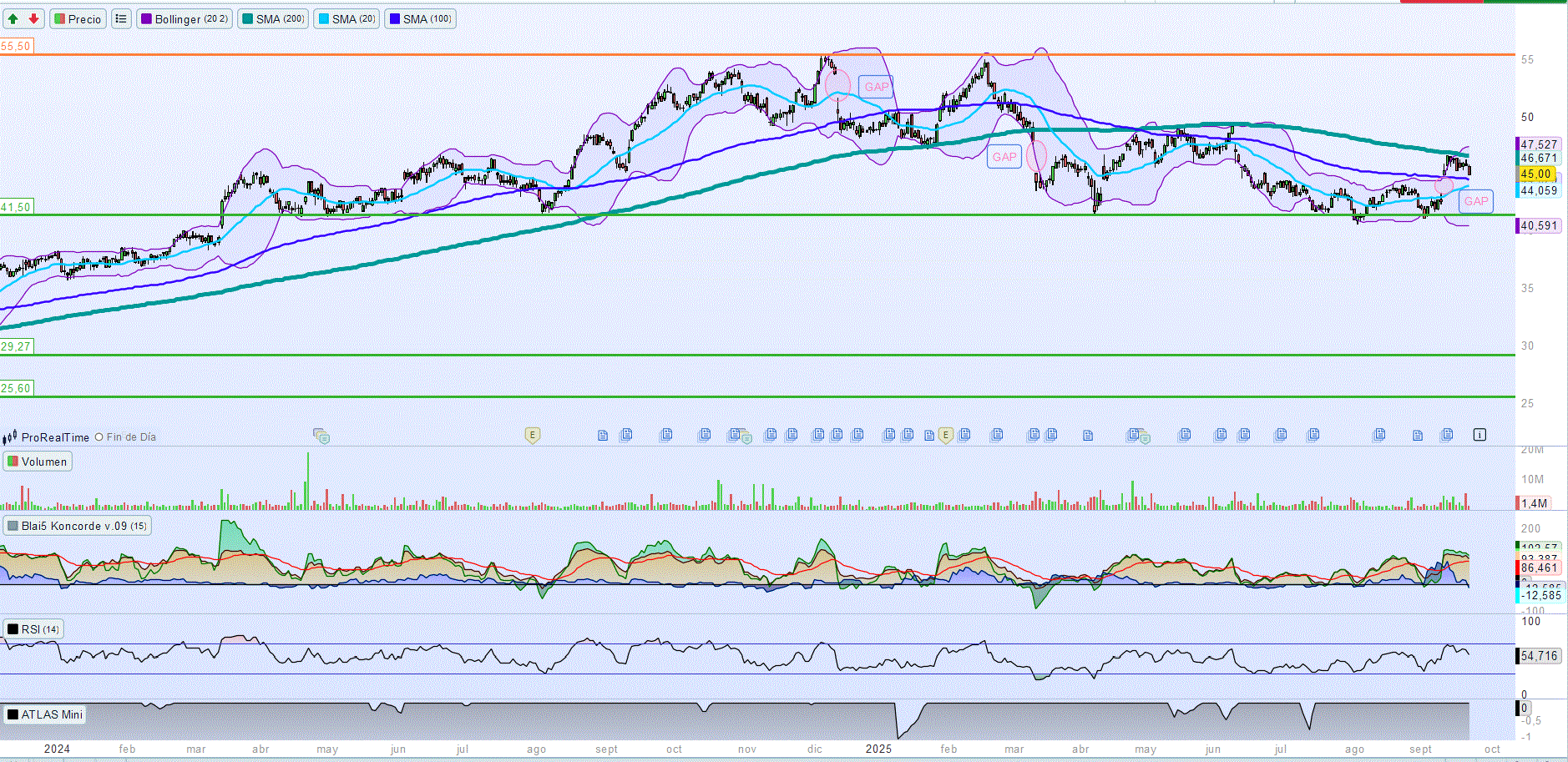The width and height of the screenshot is (1568, 762).
Task: Open the comment bubble icon near May 2024
Action: pyautogui.click(x=321, y=436)
